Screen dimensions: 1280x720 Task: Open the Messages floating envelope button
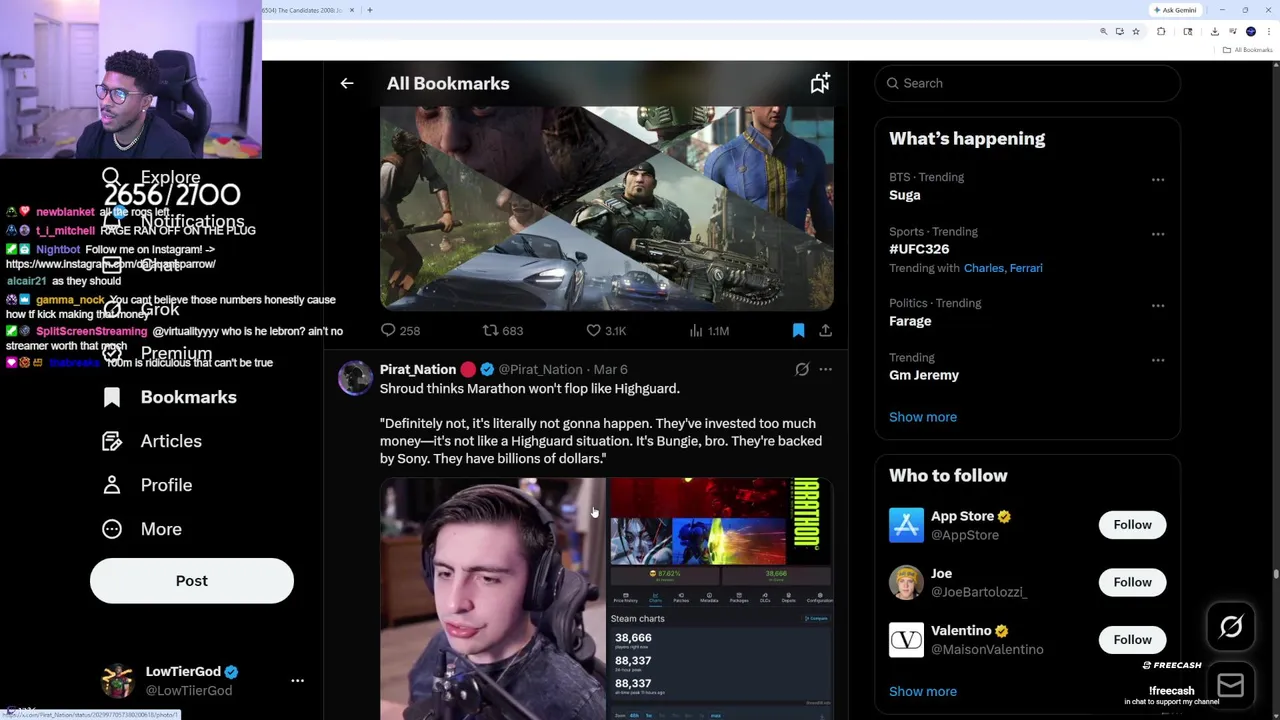(1231, 685)
